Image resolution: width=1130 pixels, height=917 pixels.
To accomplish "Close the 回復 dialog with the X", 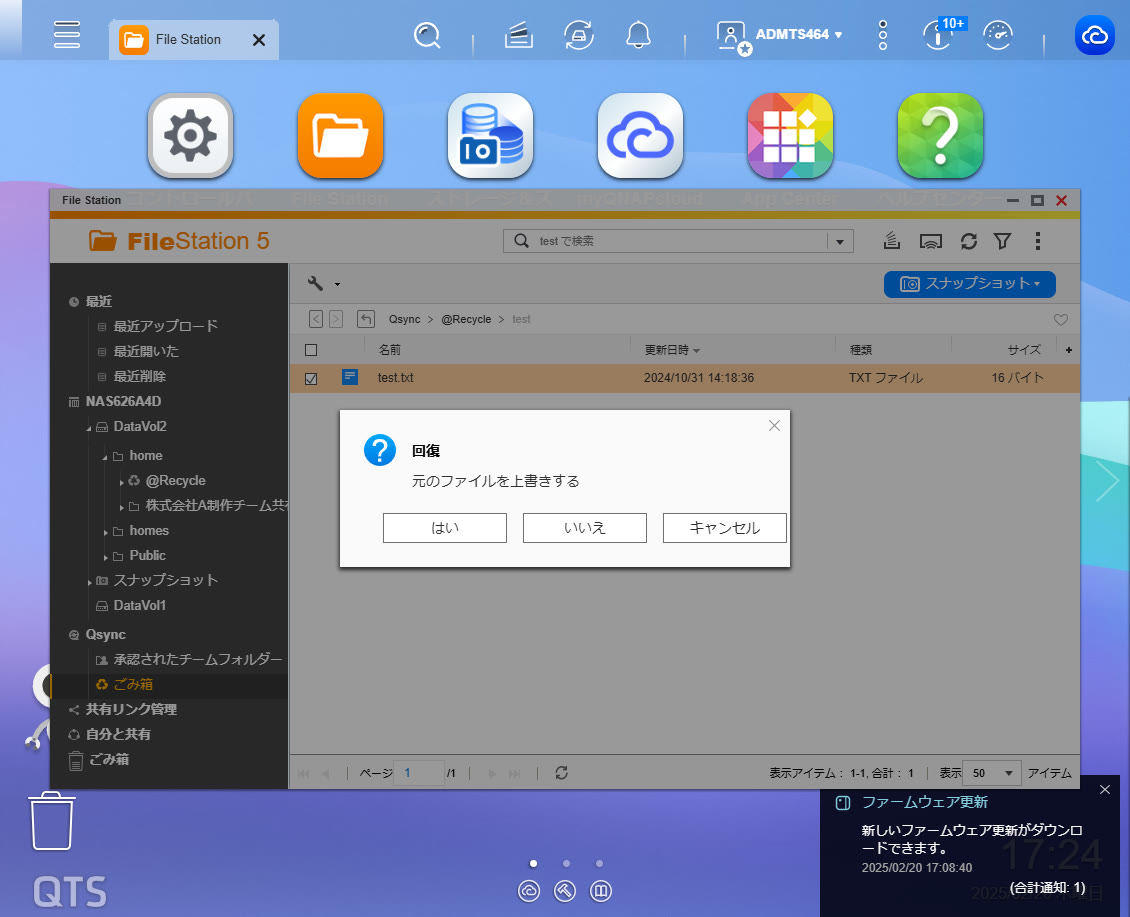I will (x=775, y=425).
